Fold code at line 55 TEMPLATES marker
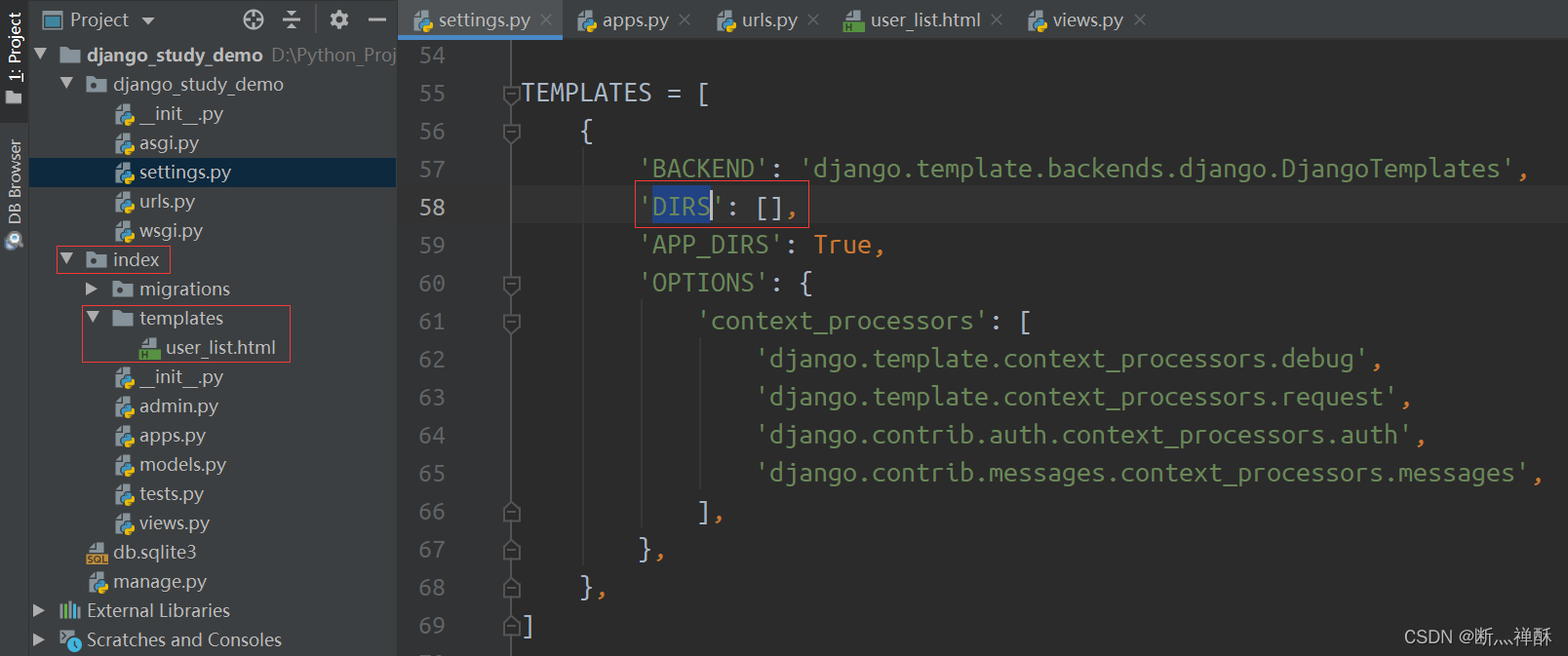The height and width of the screenshot is (656, 1568). 511,95
